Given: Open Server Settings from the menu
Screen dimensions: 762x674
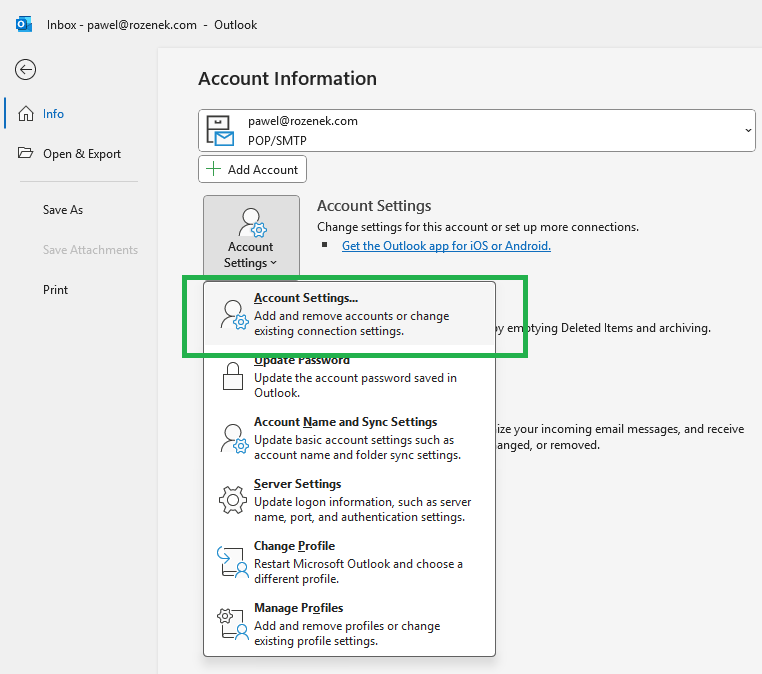Looking at the screenshot, I should [x=349, y=500].
